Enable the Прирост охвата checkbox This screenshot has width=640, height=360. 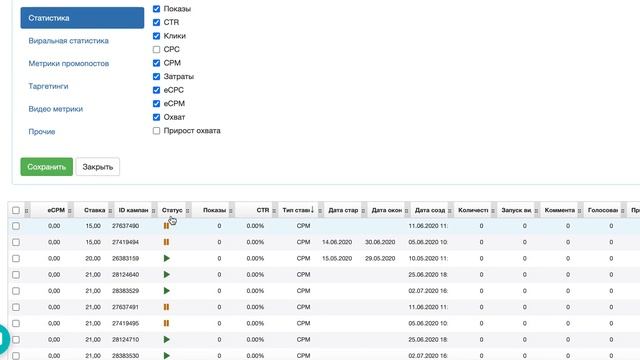(156, 131)
